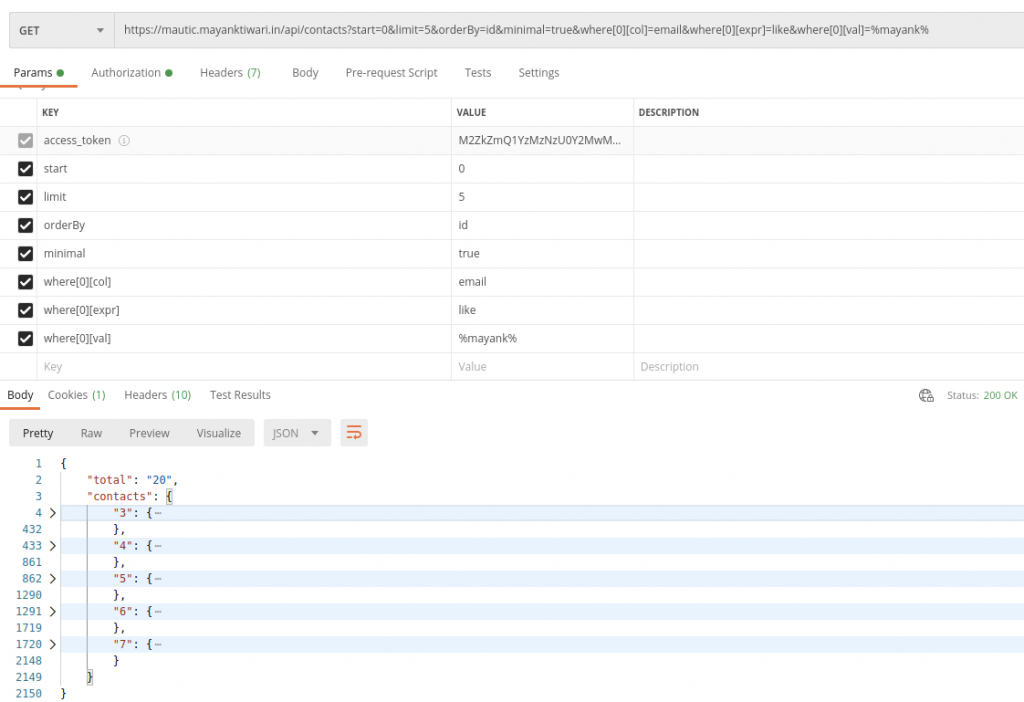Switch to Visualize response view
1024x702 pixels.
[219, 433]
